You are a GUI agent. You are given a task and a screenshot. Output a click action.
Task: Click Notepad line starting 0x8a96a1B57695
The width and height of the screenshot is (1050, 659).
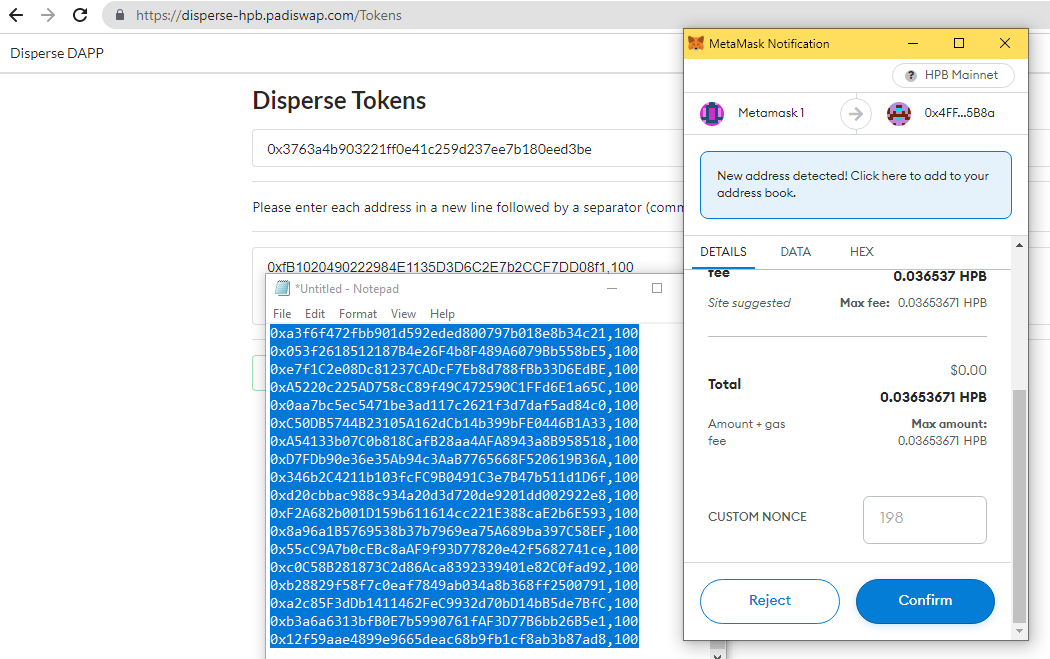pyautogui.click(x=455, y=531)
